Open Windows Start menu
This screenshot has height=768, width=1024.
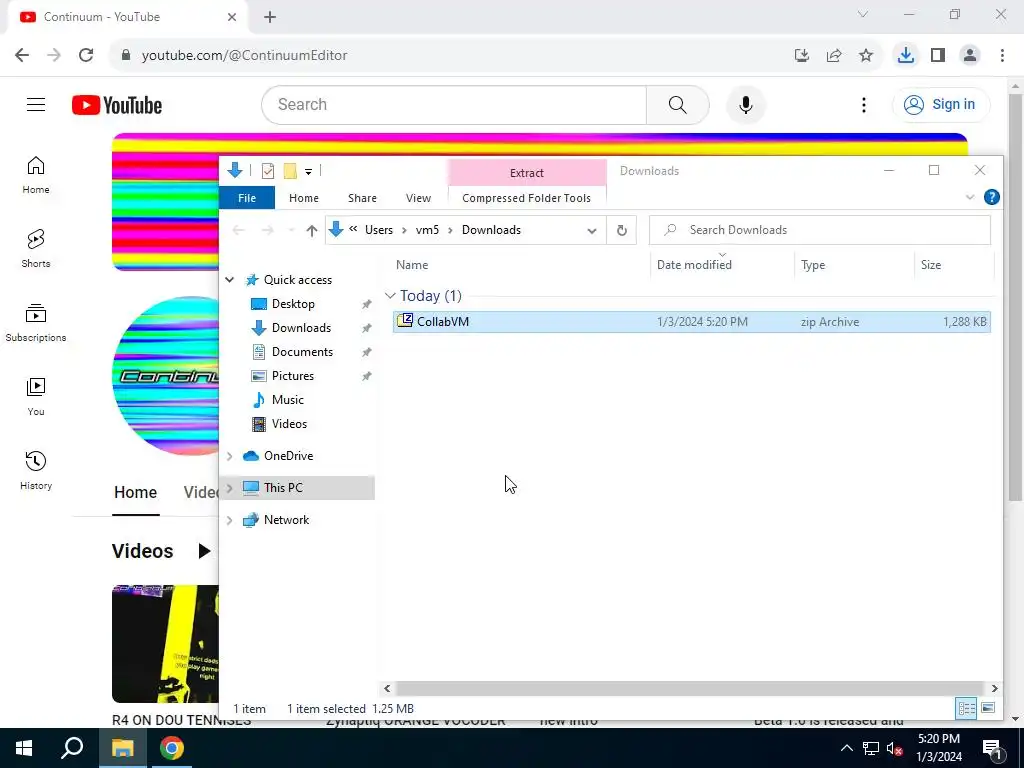click(x=24, y=748)
